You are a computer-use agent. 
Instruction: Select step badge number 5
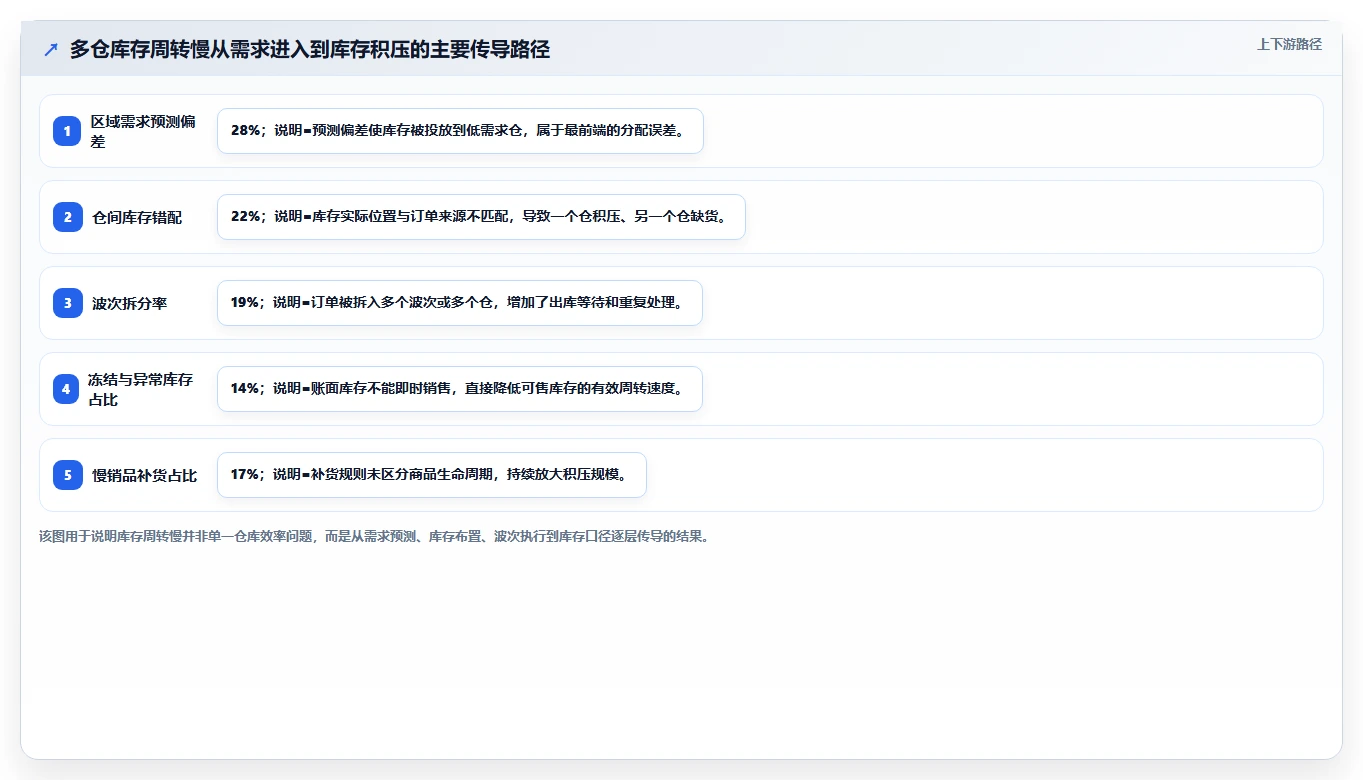click(67, 474)
